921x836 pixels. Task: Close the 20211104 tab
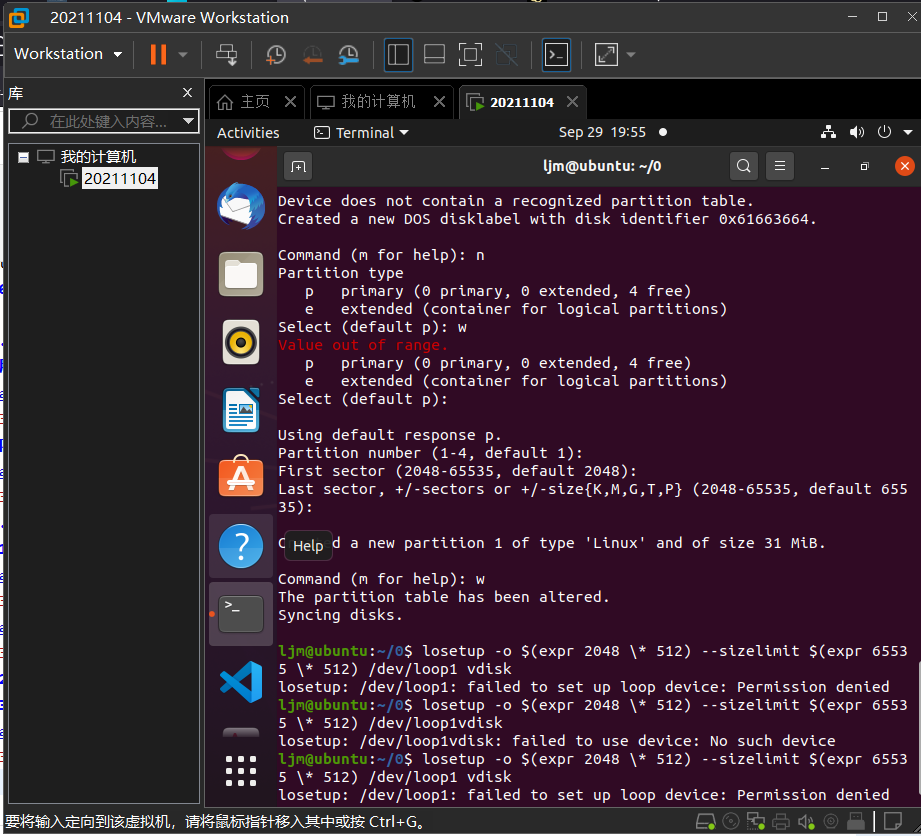(572, 102)
